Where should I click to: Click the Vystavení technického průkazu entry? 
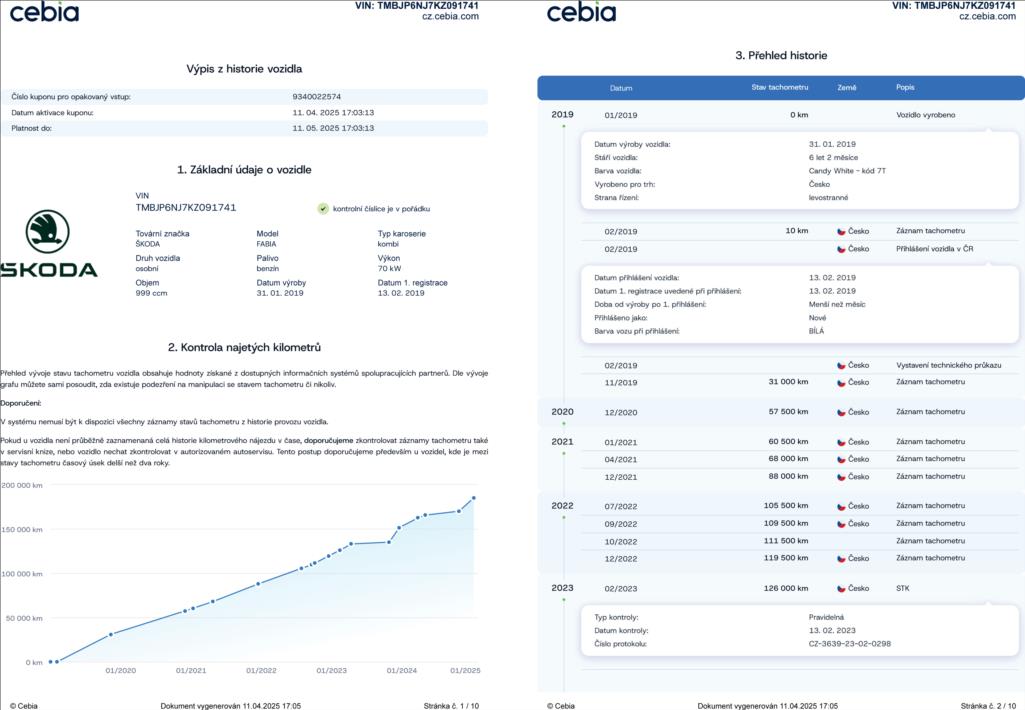[x=949, y=365]
